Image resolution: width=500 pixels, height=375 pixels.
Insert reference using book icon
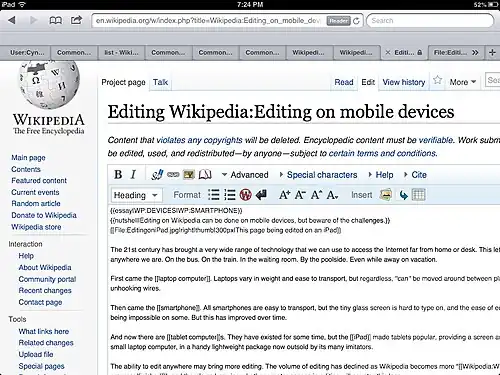205,174
